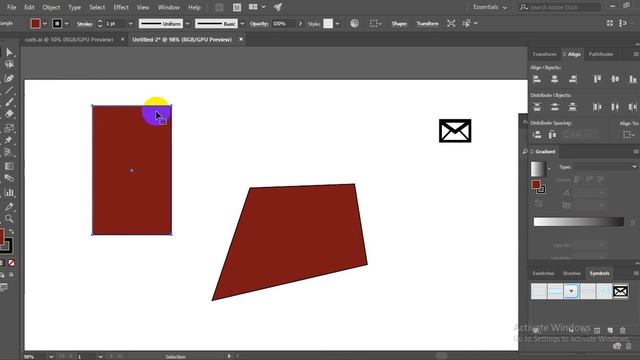Click Horizontal Distribute Left in Distribute Objects

point(597,107)
